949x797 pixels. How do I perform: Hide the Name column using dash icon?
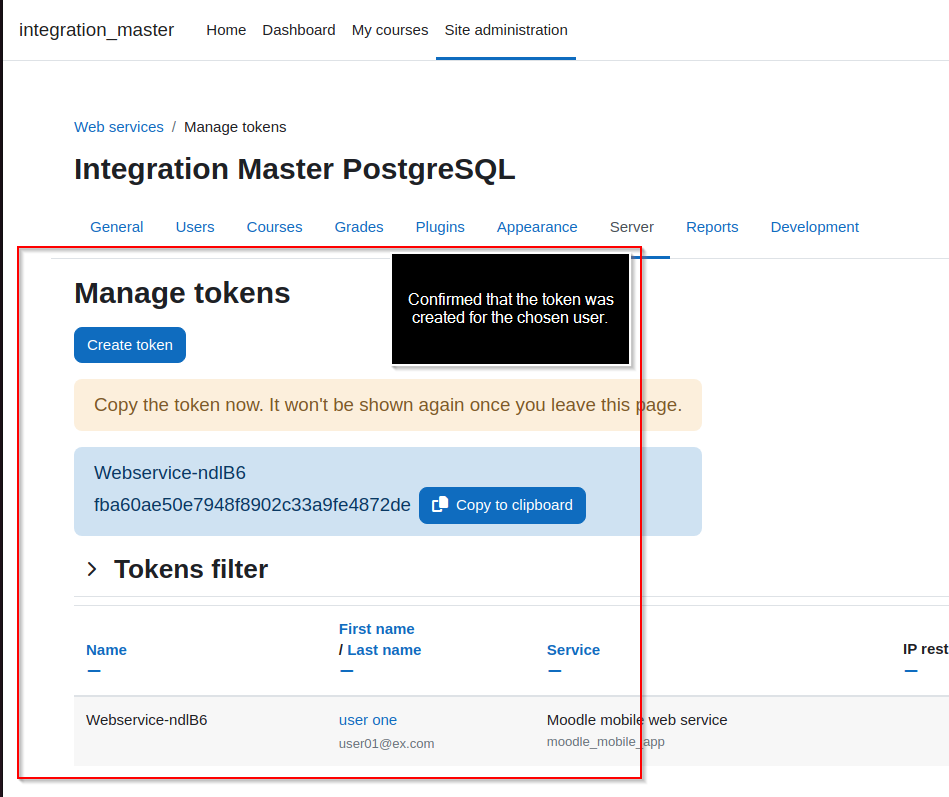tap(94, 671)
